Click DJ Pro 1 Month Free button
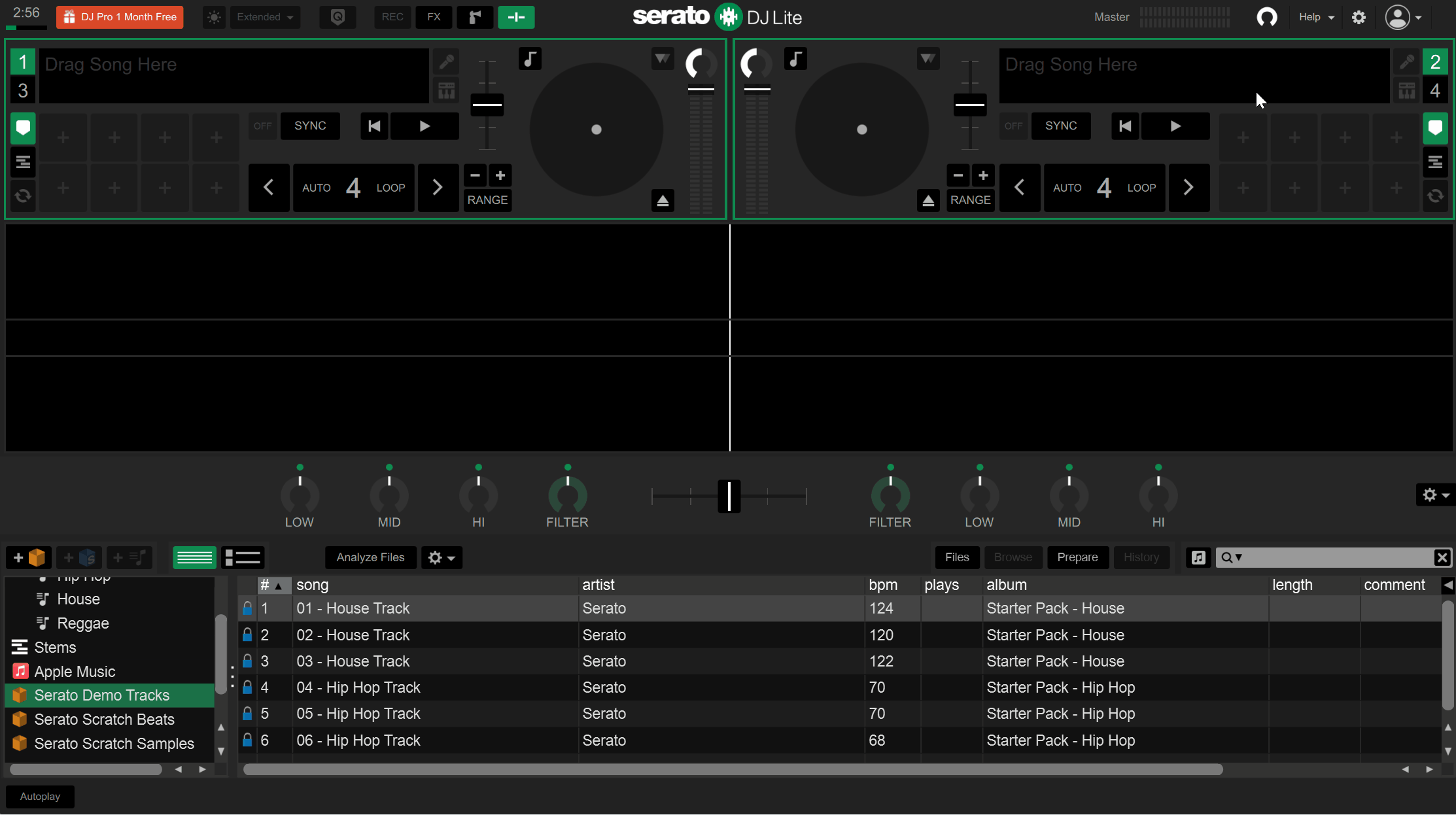 click(x=120, y=17)
